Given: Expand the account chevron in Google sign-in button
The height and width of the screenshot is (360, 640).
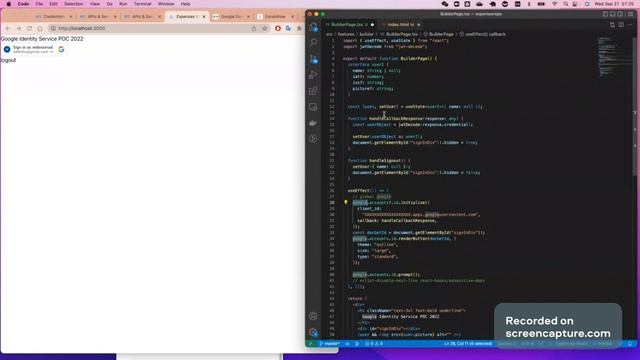Looking at the screenshot, I should click(51, 52).
